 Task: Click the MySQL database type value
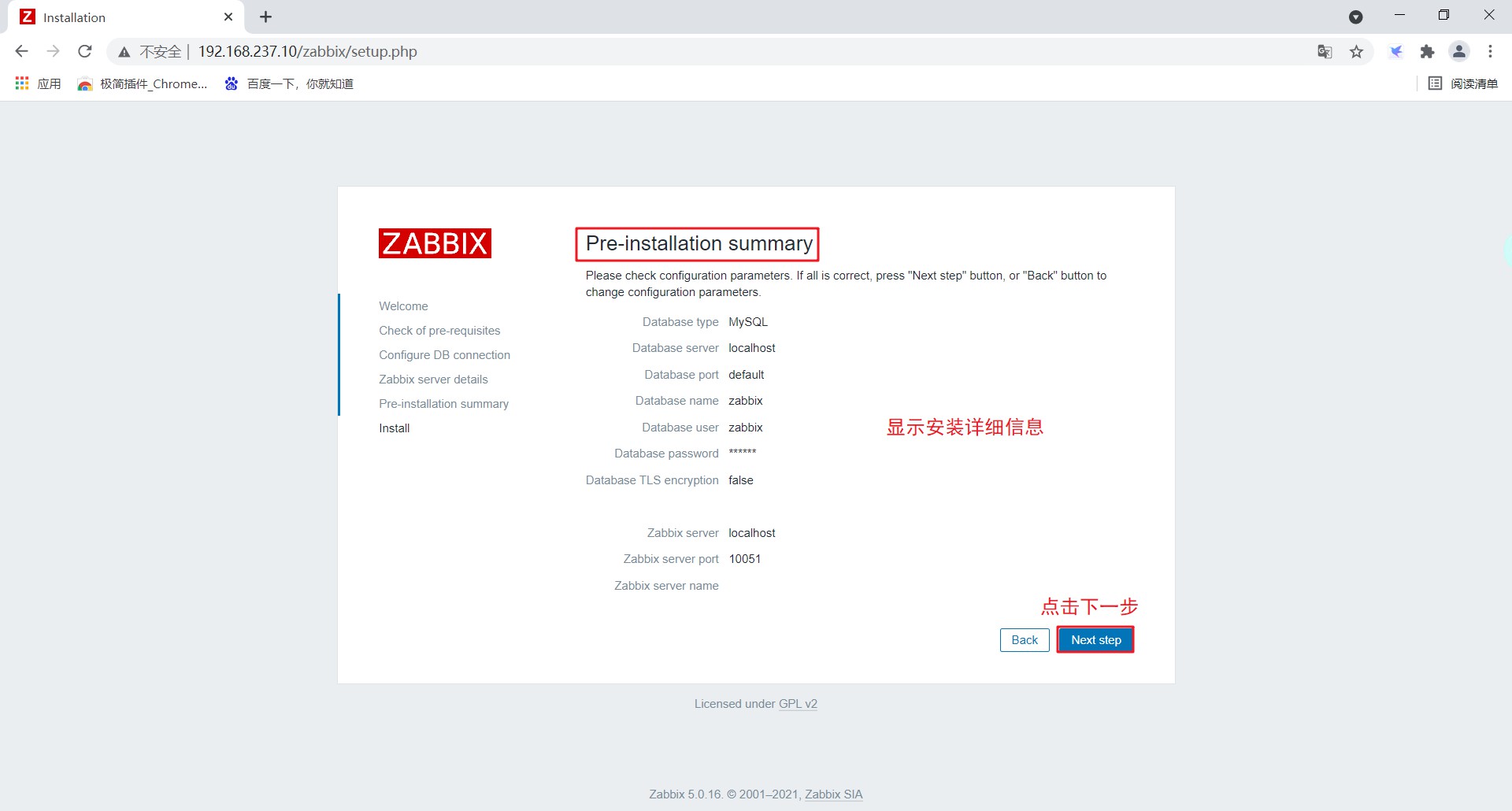coord(748,322)
